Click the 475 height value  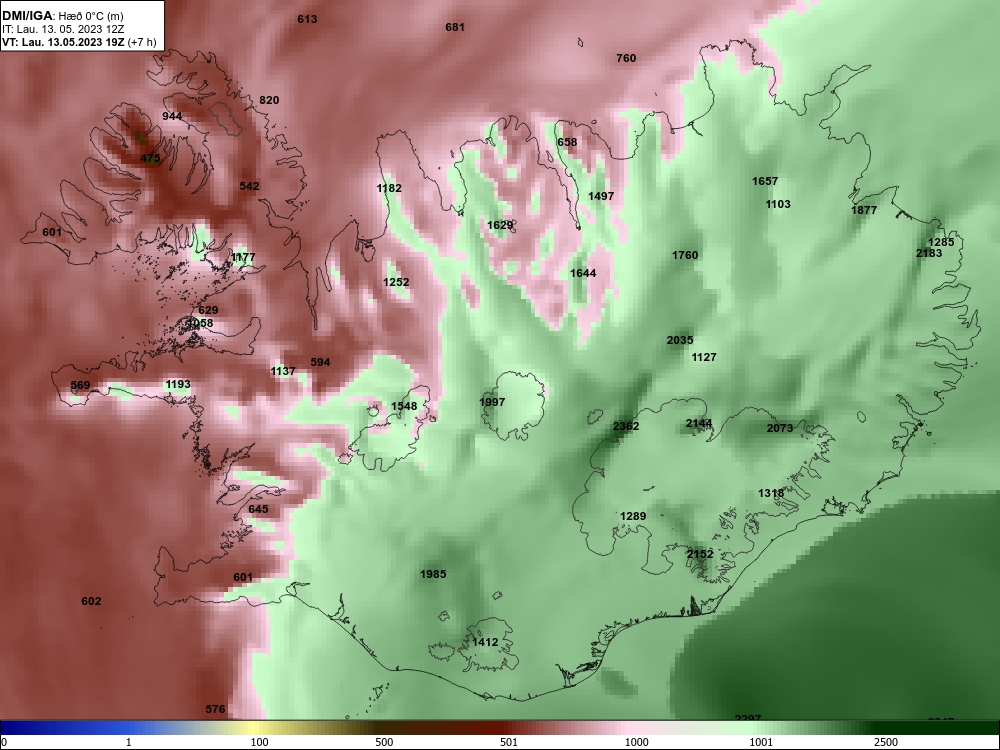click(x=151, y=158)
